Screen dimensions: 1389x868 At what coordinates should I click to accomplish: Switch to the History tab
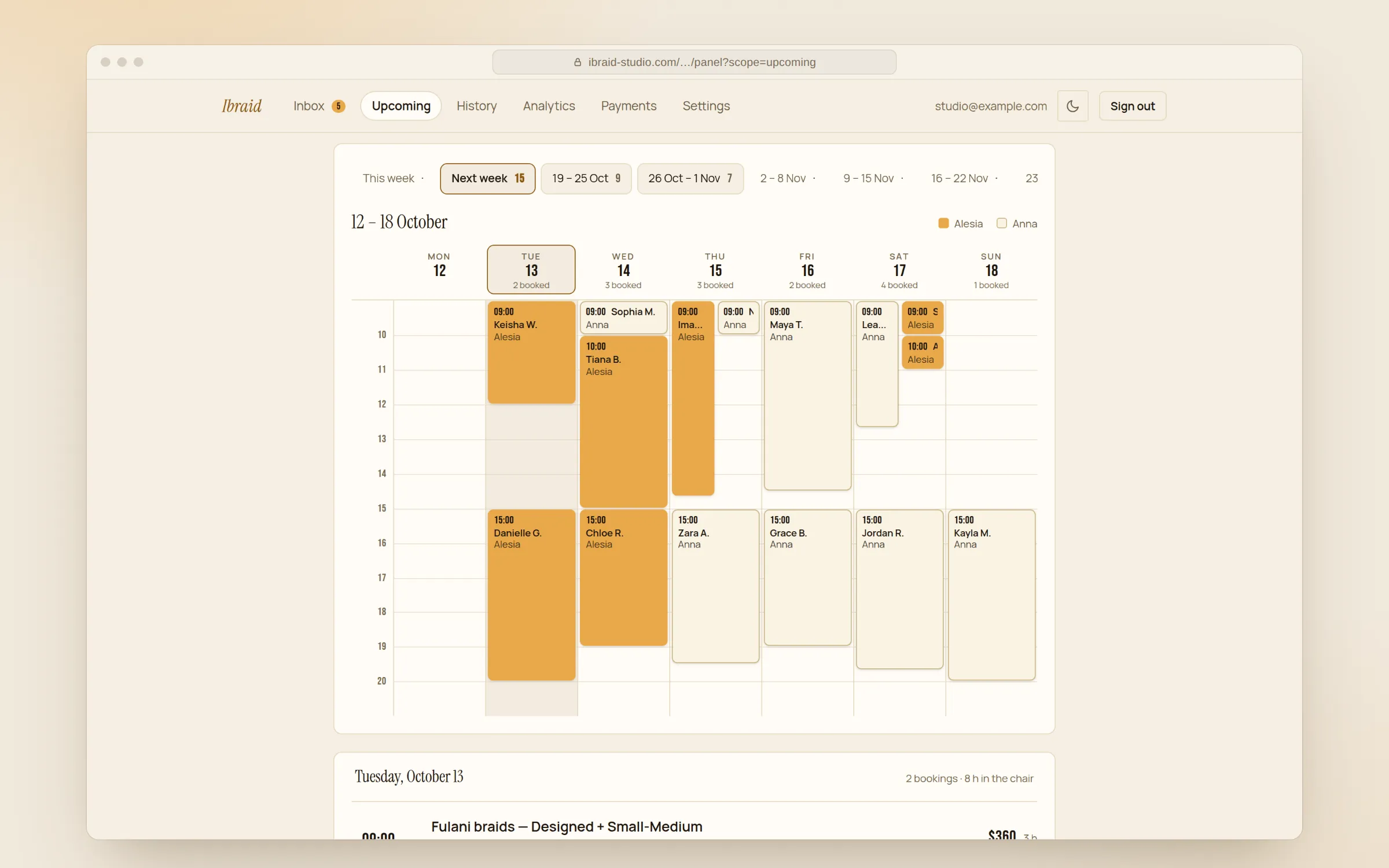(476, 106)
